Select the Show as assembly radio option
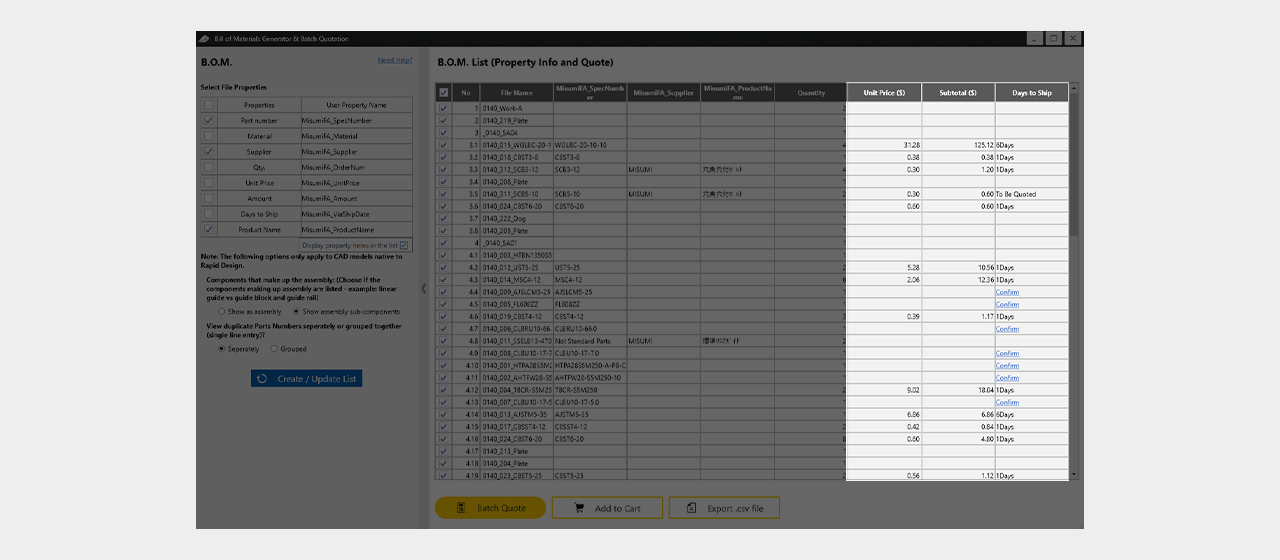This screenshot has height=560, width=1280. (222, 312)
